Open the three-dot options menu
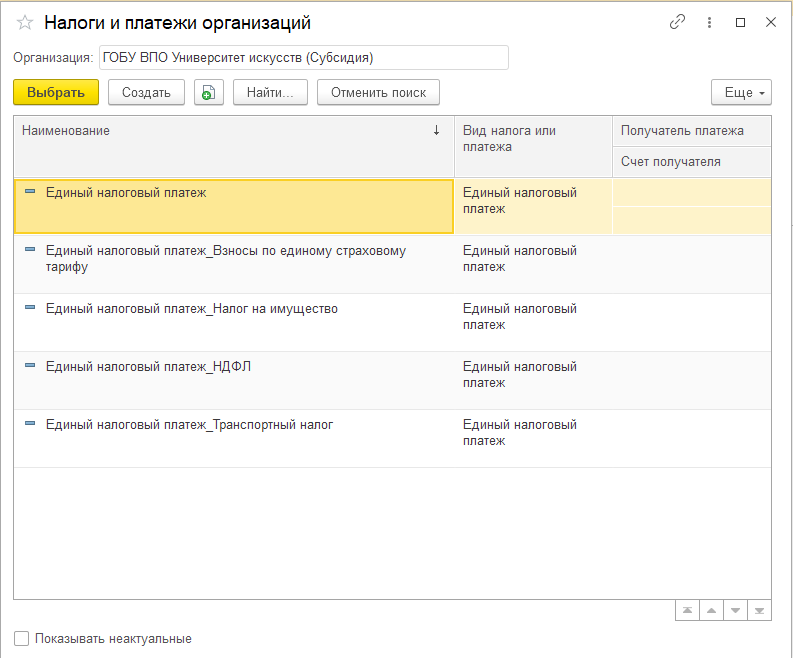This screenshot has height=658, width=793. pyautogui.click(x=710, y=22)
